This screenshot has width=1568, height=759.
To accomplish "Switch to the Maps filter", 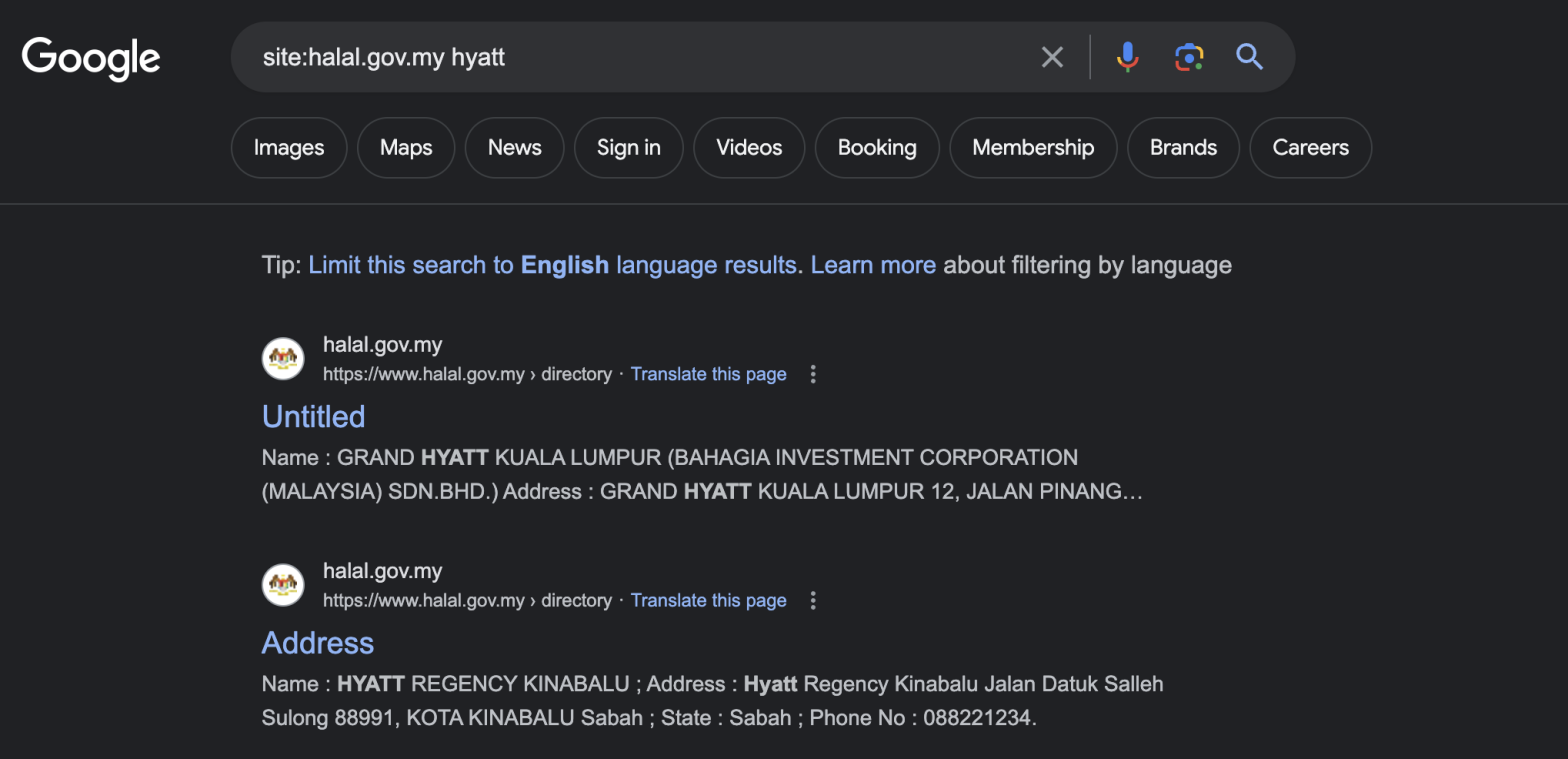I will 406,148.
